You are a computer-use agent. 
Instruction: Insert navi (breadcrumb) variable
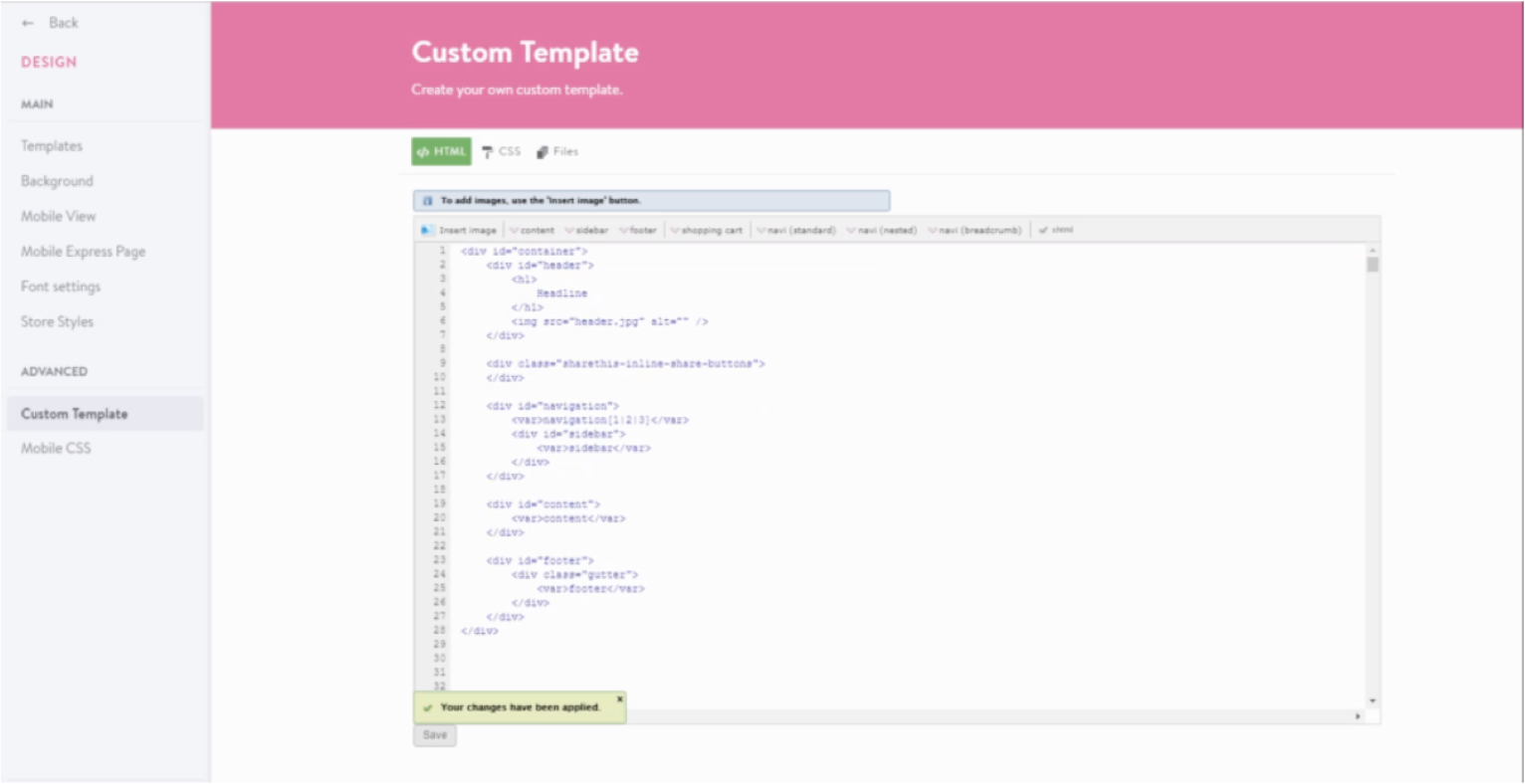click(975, 230)
